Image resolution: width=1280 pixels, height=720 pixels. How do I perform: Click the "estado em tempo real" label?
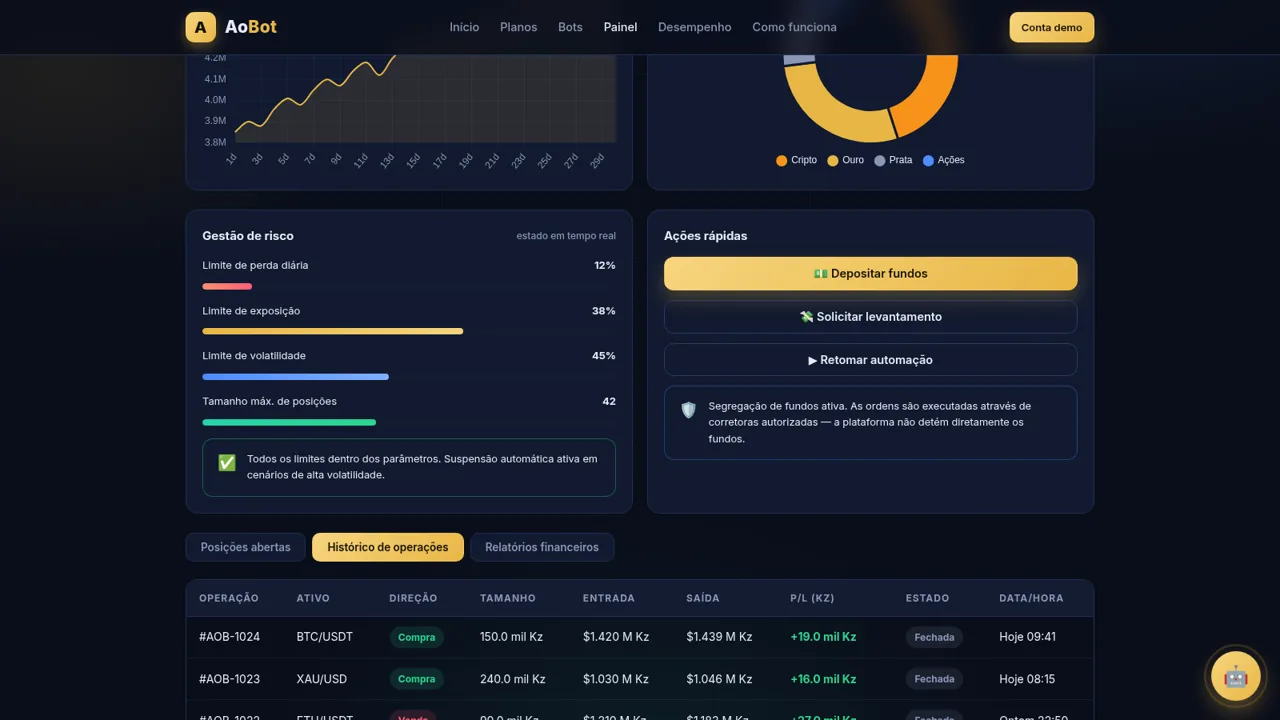point(566,236)
